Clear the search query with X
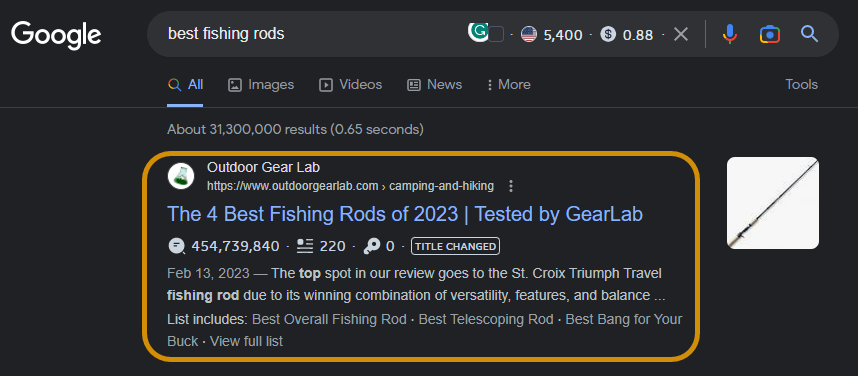Image resolution: width=858 pixels, height=376 pixels. [x=681, y=34]
